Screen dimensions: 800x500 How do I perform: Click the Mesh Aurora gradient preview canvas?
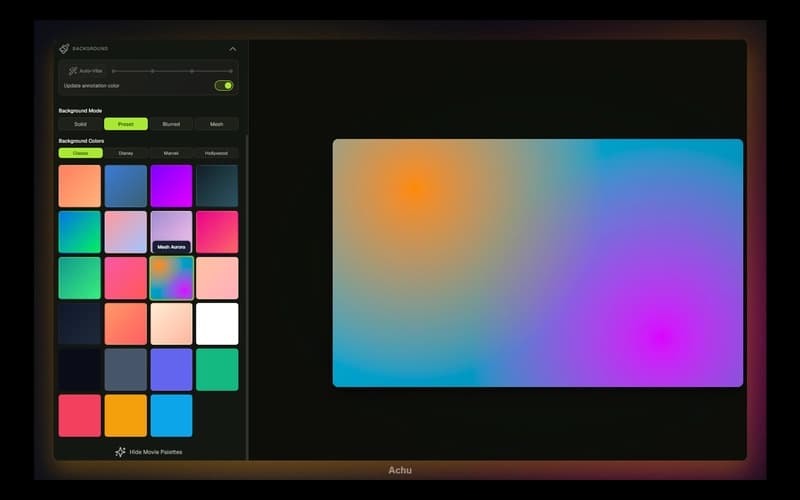click(x=538, y=263)
